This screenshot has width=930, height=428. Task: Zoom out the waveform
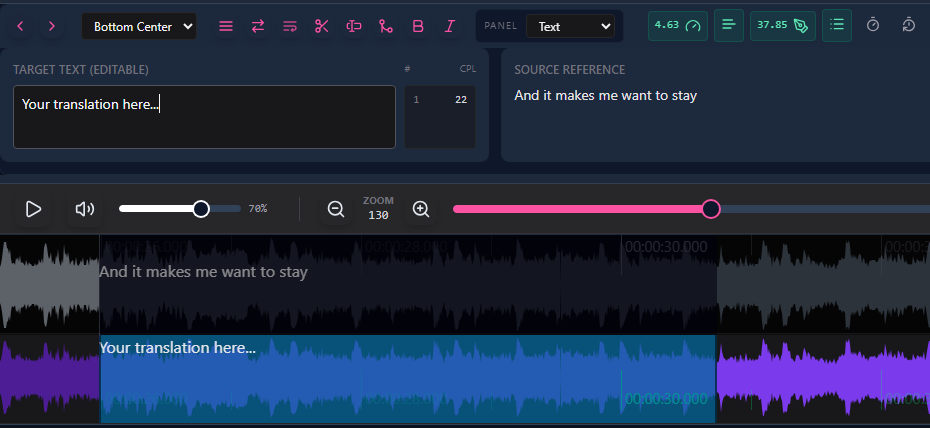336,209
